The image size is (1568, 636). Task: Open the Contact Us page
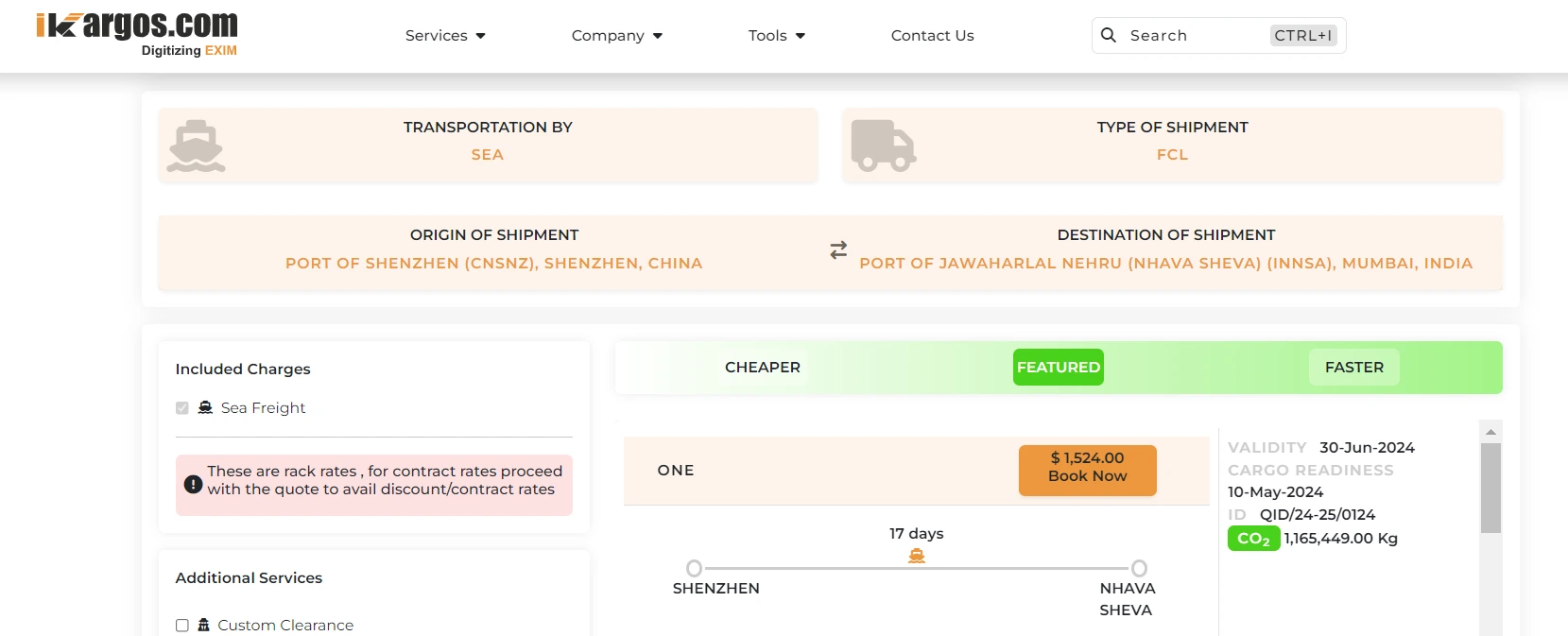tap(932, 36)
